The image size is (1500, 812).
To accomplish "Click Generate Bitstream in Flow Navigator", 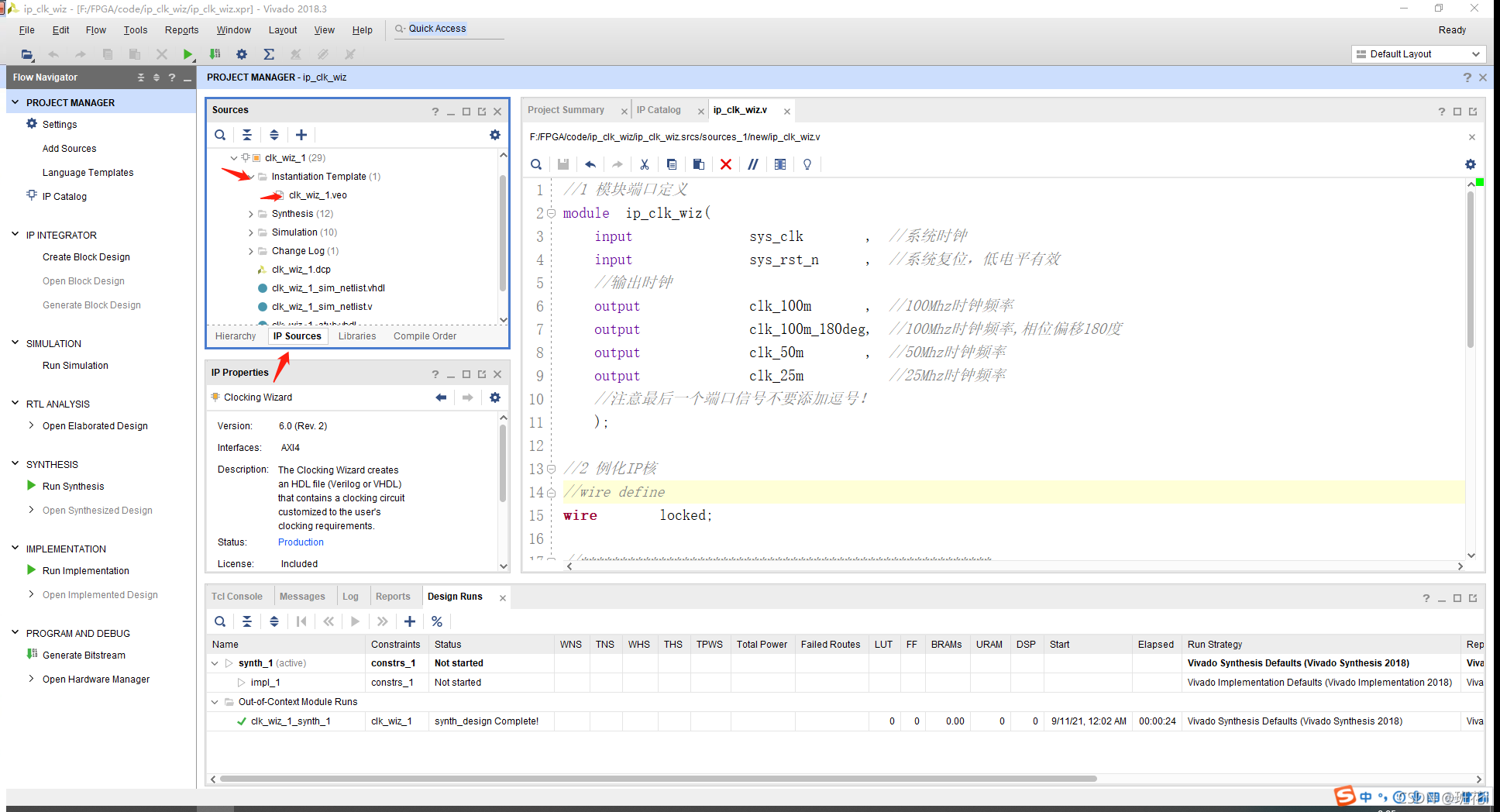I will pyautogui.click(x=84, y=655).
